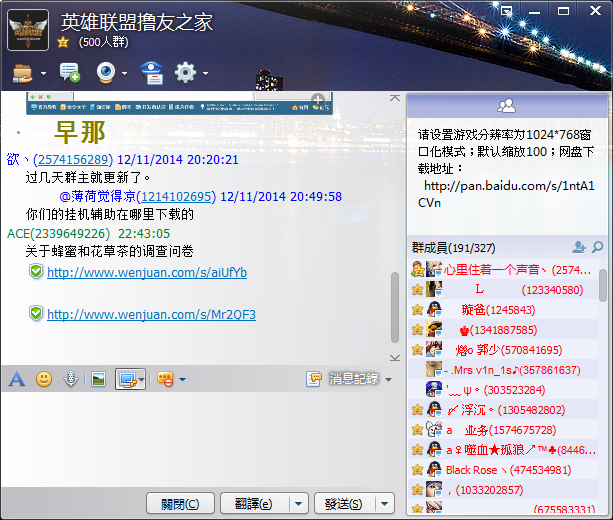
Task: Send a picture using image icon
Action: coord(98,379)
